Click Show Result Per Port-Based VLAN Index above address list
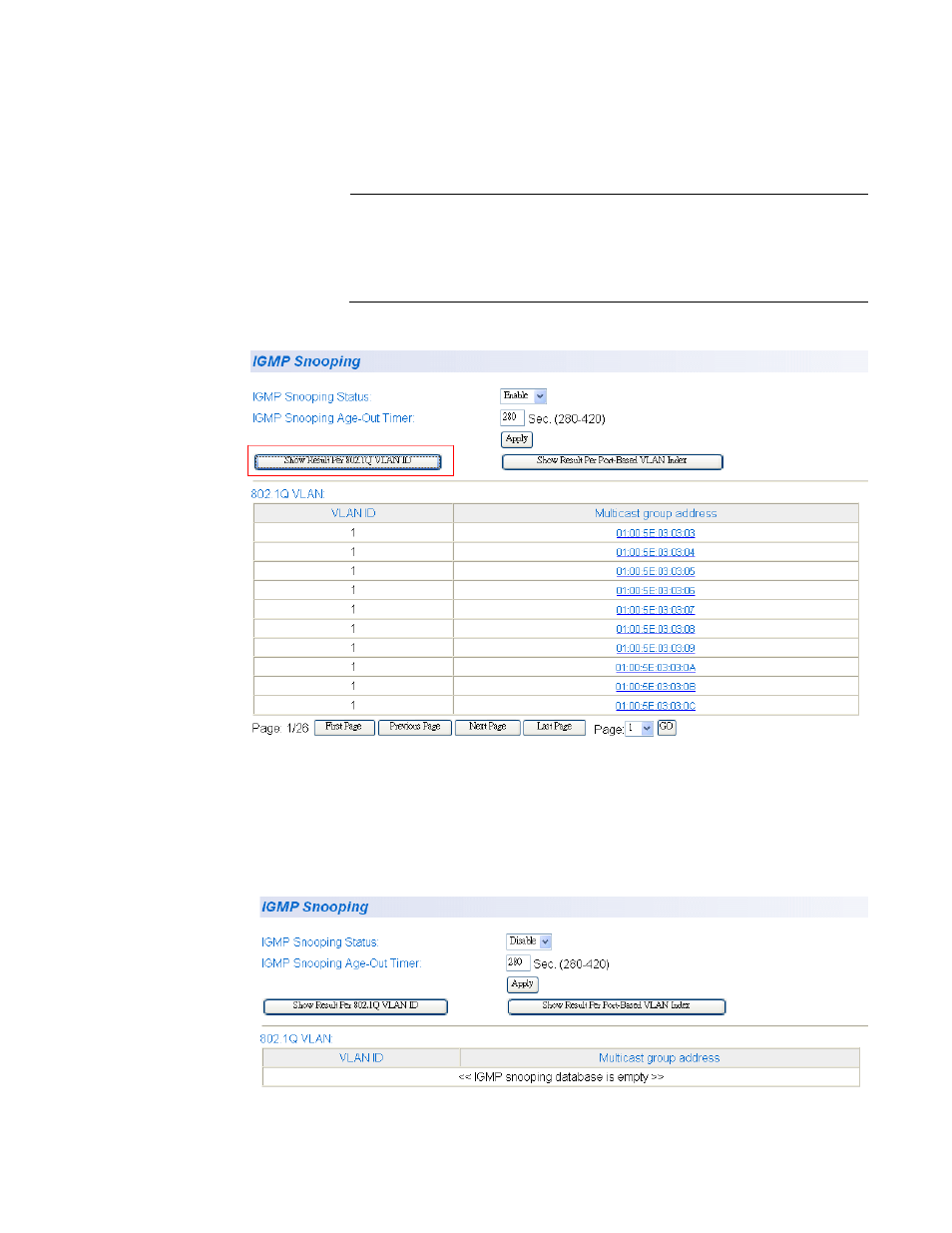This screenshot has width=952, height=1233. [x=613, y=461]
